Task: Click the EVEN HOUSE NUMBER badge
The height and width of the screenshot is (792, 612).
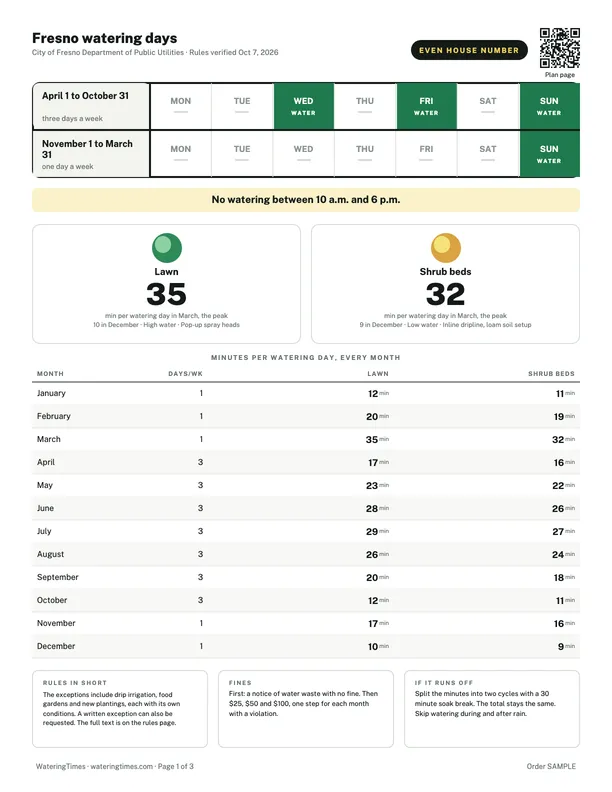Action: click(x=469, y=50)
